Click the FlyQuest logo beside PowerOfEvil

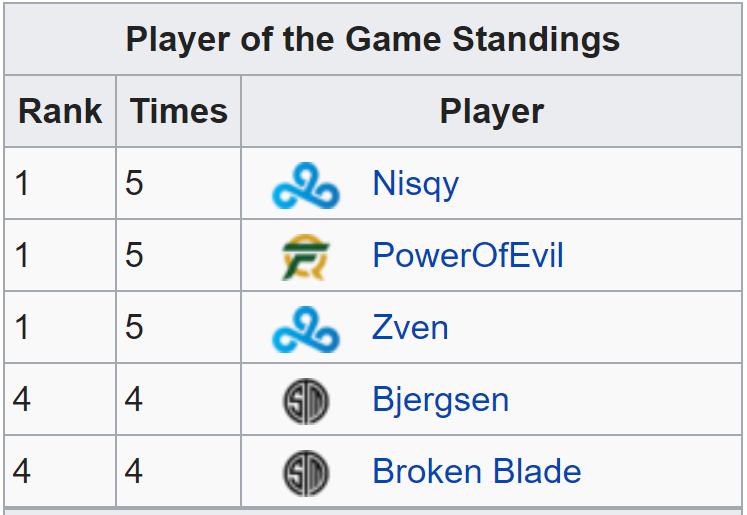(x=306, y=257)
